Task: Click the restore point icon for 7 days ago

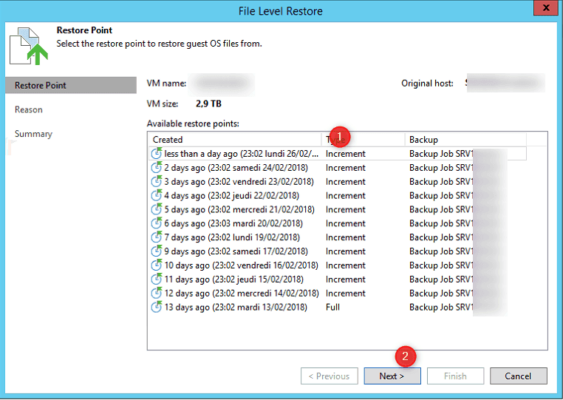Action: 156,237
